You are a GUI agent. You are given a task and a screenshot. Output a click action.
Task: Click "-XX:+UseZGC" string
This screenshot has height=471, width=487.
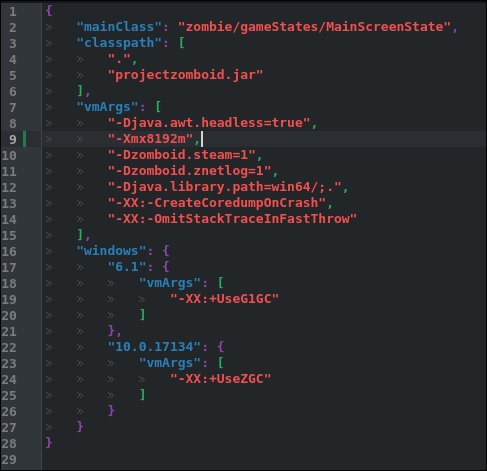[x=221, y=379]
